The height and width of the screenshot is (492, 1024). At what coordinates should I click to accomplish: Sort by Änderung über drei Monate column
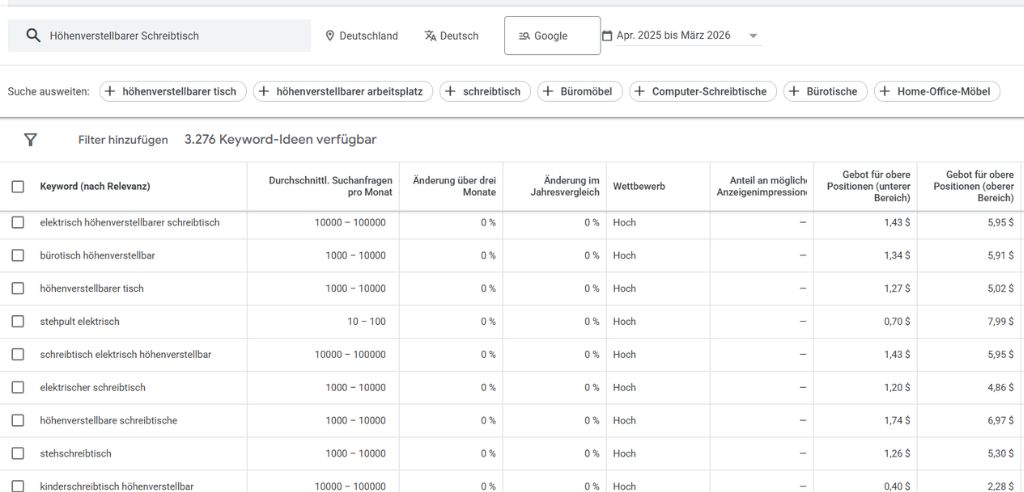pos(454,186)
